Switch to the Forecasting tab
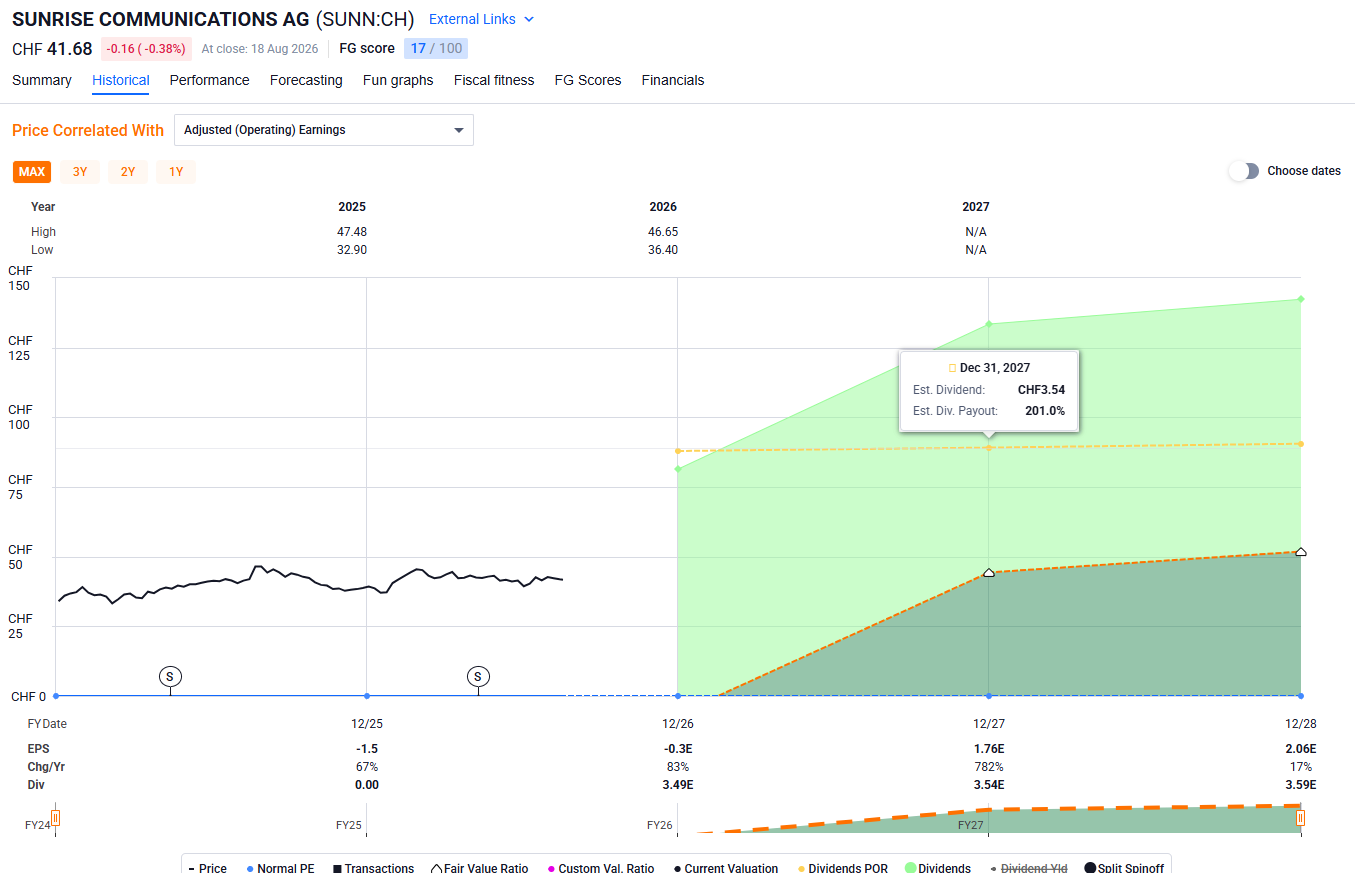This screenshot has height=873, width=1355. (x=306, y=80)
